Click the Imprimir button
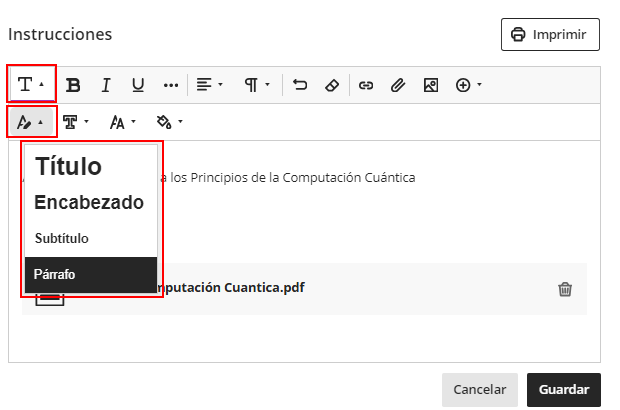620x410 pixels. 549,34
